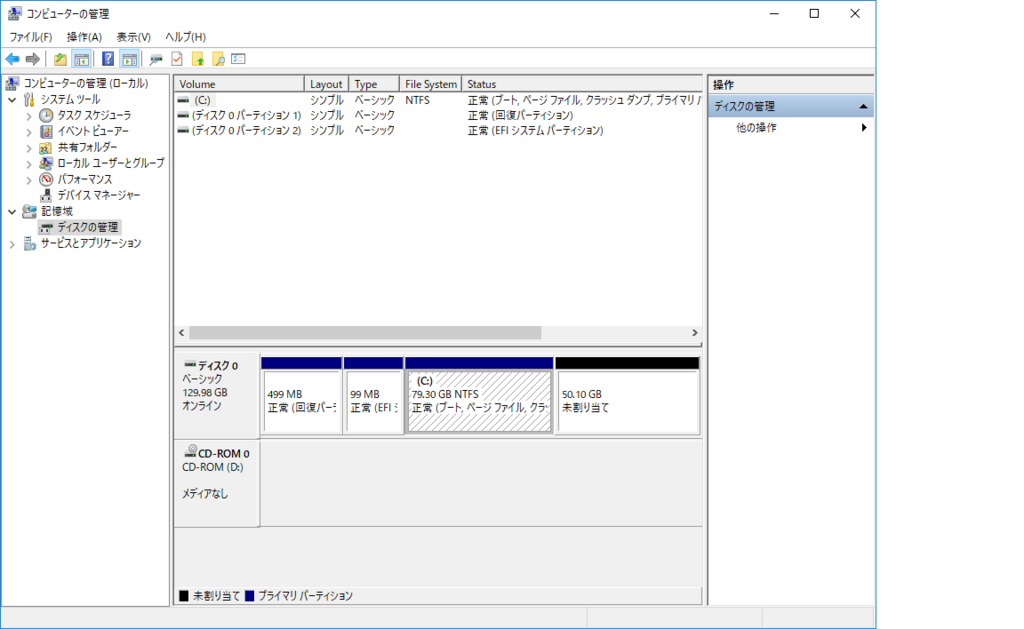Screen dimensions: 1024x629
Task: Expand the ローカル ユーザーとグループ chevron
Action: coord(29,163)
